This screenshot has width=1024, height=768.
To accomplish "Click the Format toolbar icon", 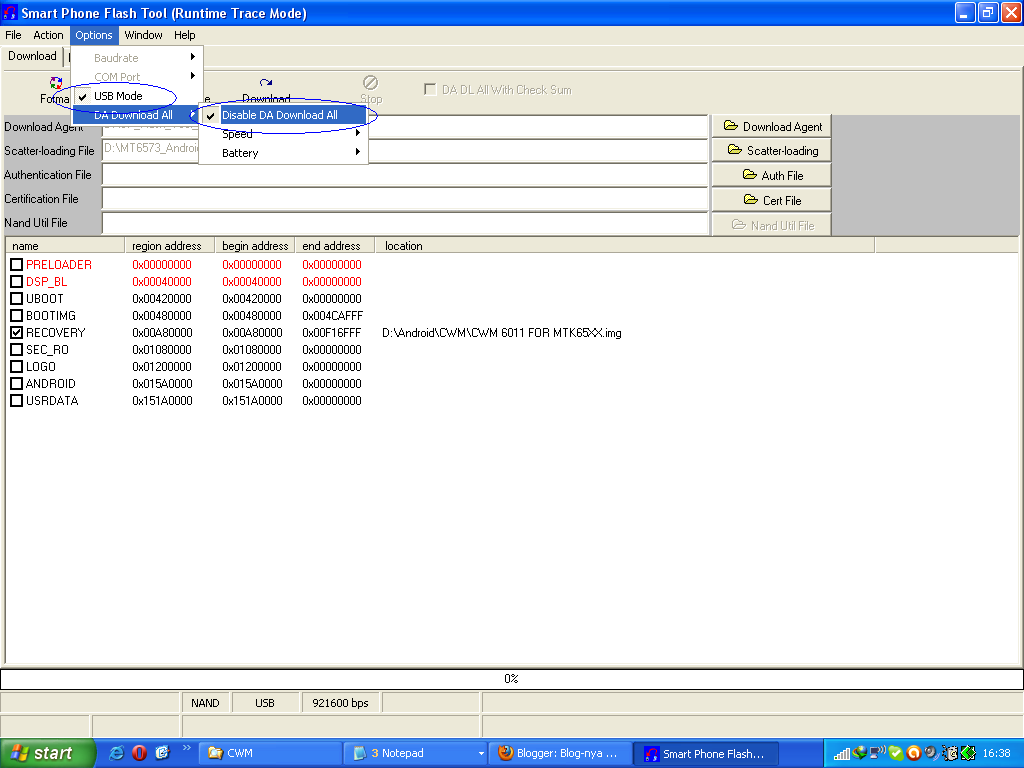I will pos(56,82).
